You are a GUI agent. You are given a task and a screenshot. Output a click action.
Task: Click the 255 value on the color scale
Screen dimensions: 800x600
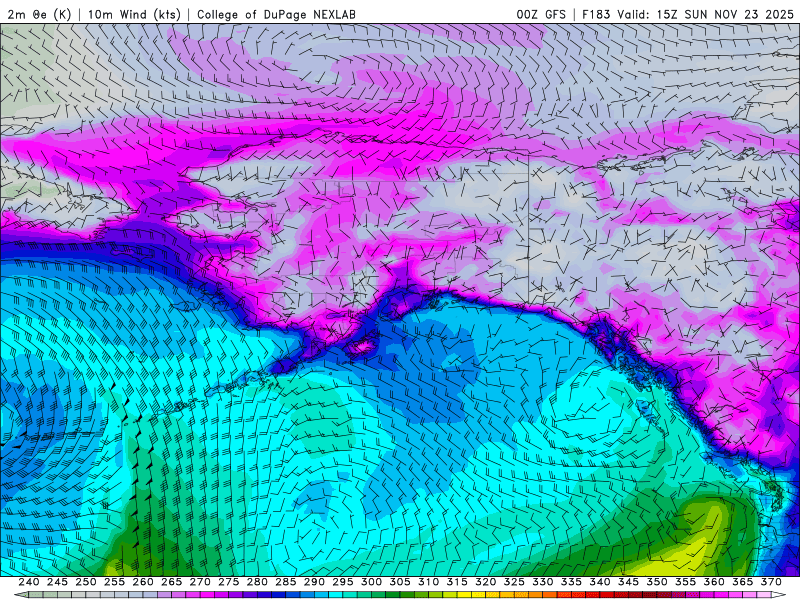click(x=114, y=582)
